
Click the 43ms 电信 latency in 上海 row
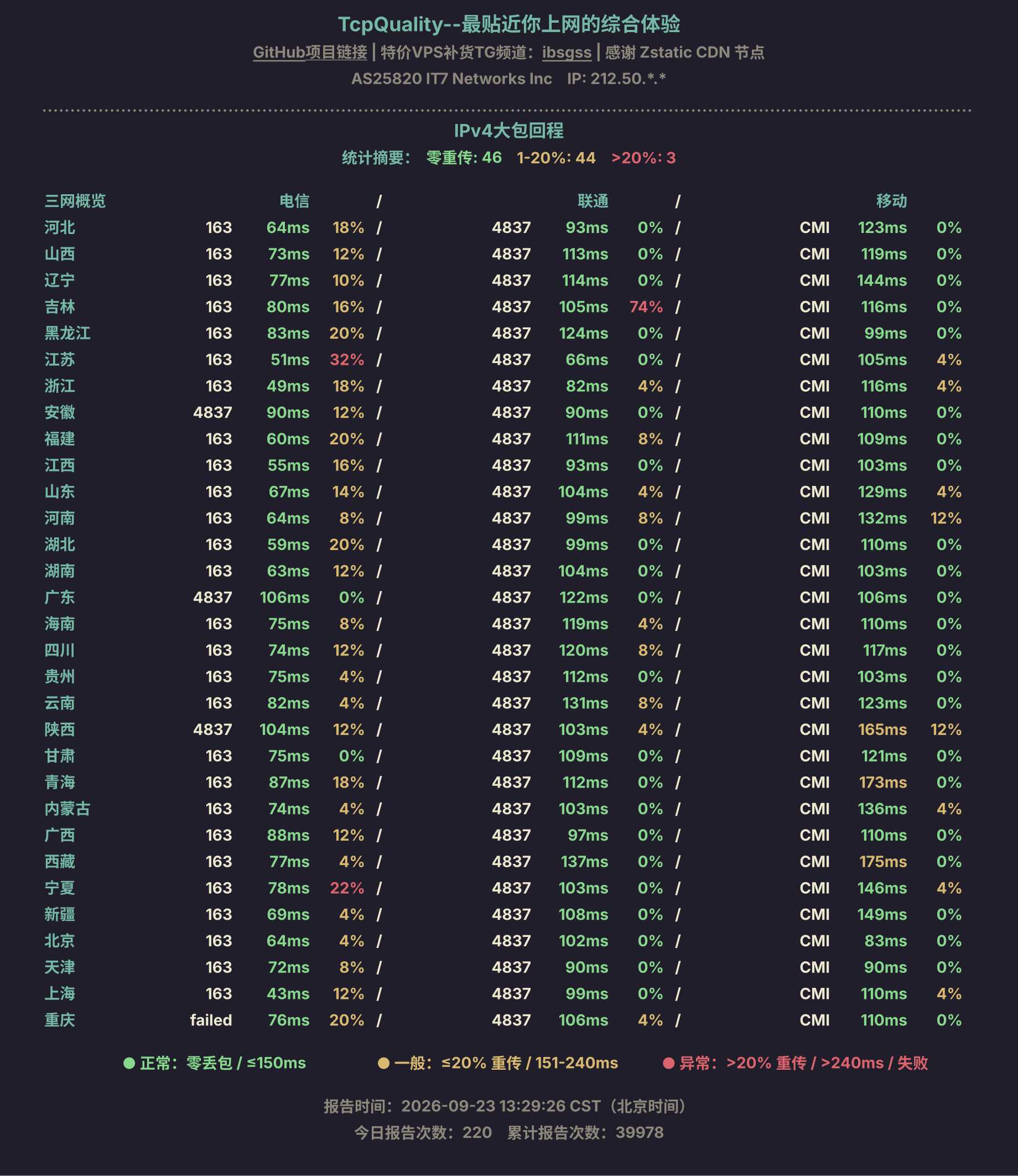(x=288, y=993)
